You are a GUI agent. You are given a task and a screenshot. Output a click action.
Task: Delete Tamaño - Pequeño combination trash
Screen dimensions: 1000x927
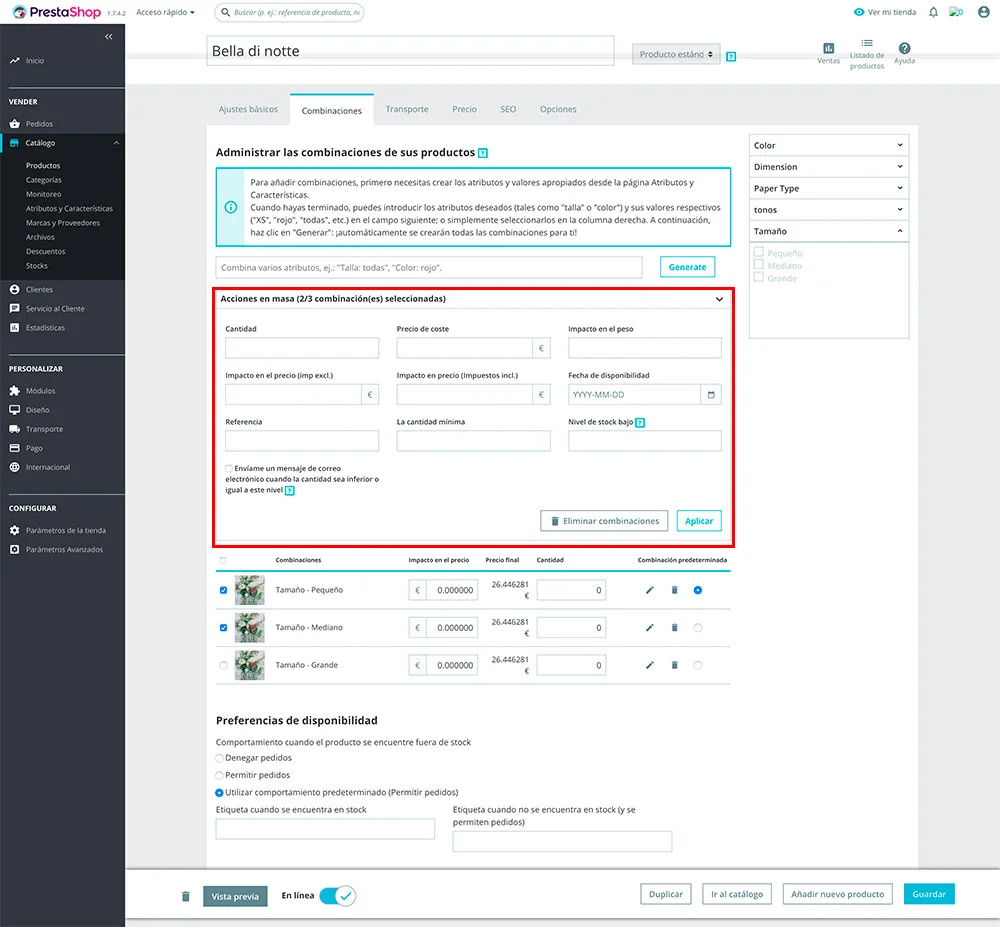tap(674, 590)
